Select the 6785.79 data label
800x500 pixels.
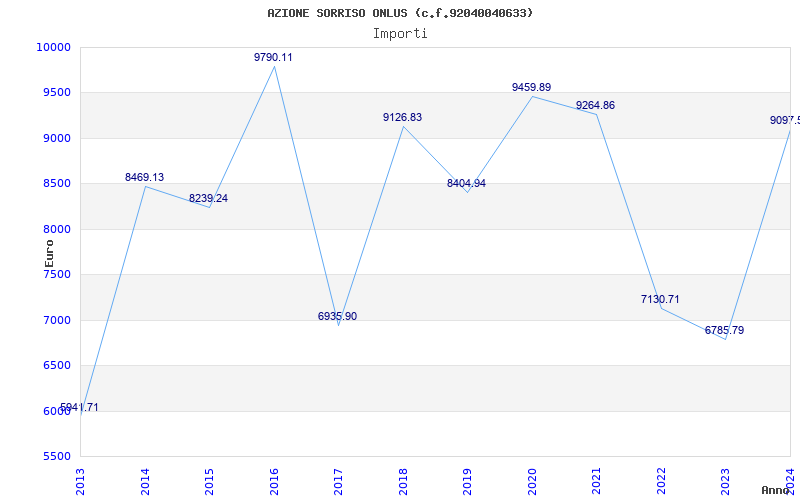(x=724, y=330)
